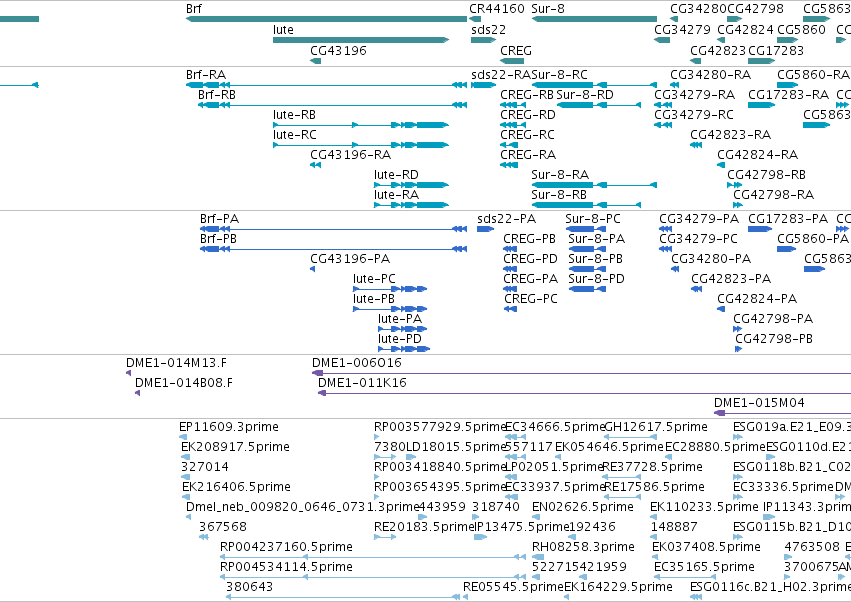This screenshot has height=602, width=851.
Task: Open the sds22-PA protein label
Action: tap(506, 219)
